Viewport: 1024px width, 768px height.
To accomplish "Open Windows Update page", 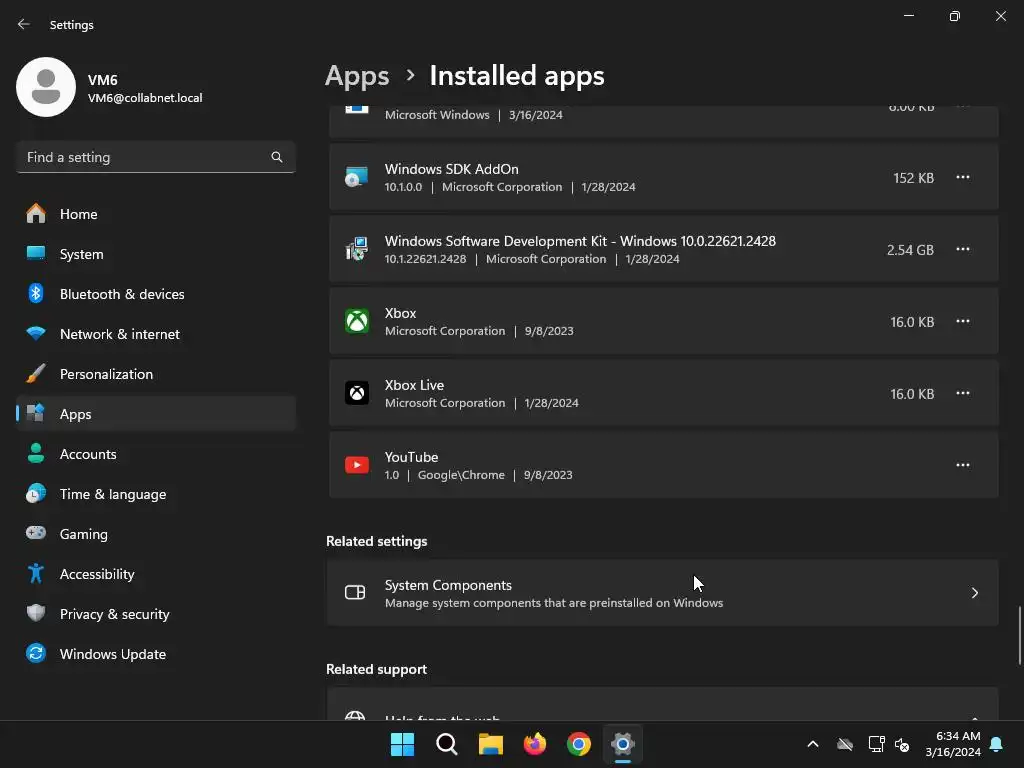I will pos(156,654).
